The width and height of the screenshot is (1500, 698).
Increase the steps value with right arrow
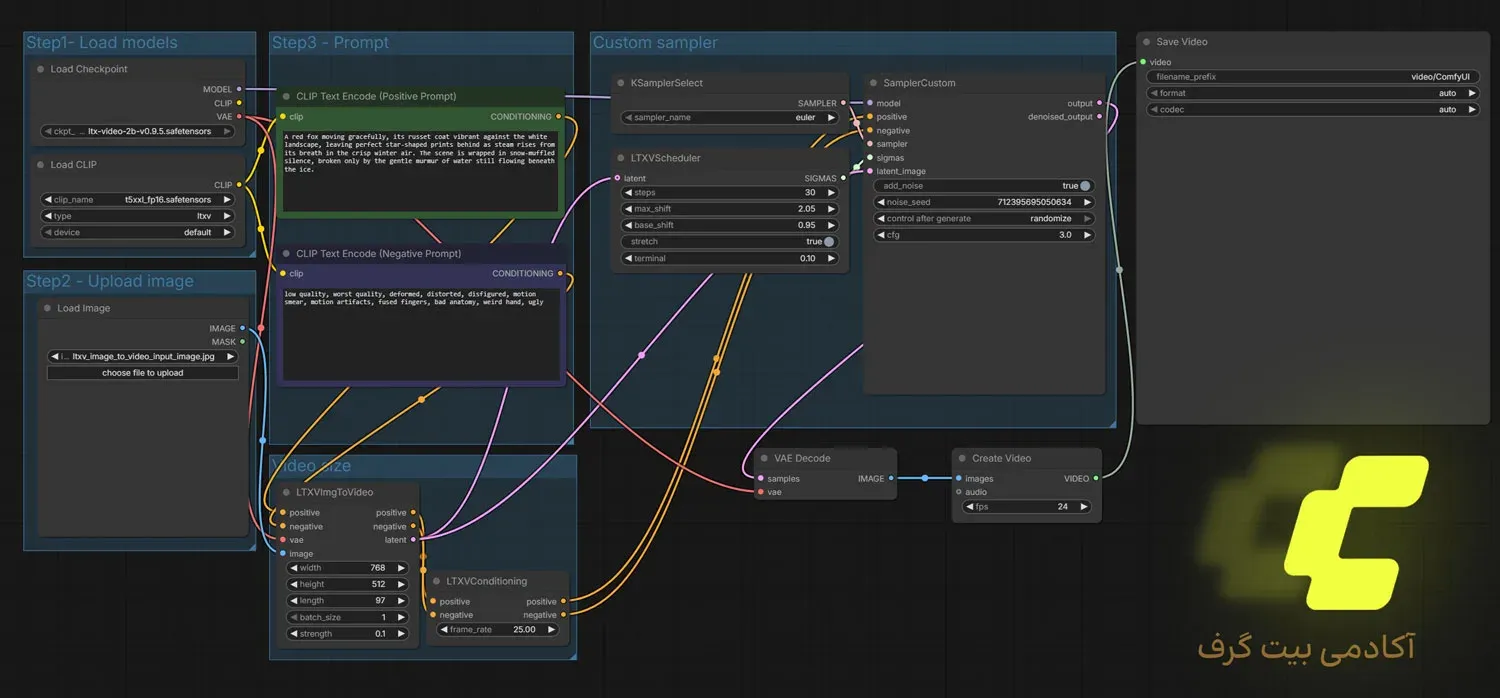pos(831,193)
